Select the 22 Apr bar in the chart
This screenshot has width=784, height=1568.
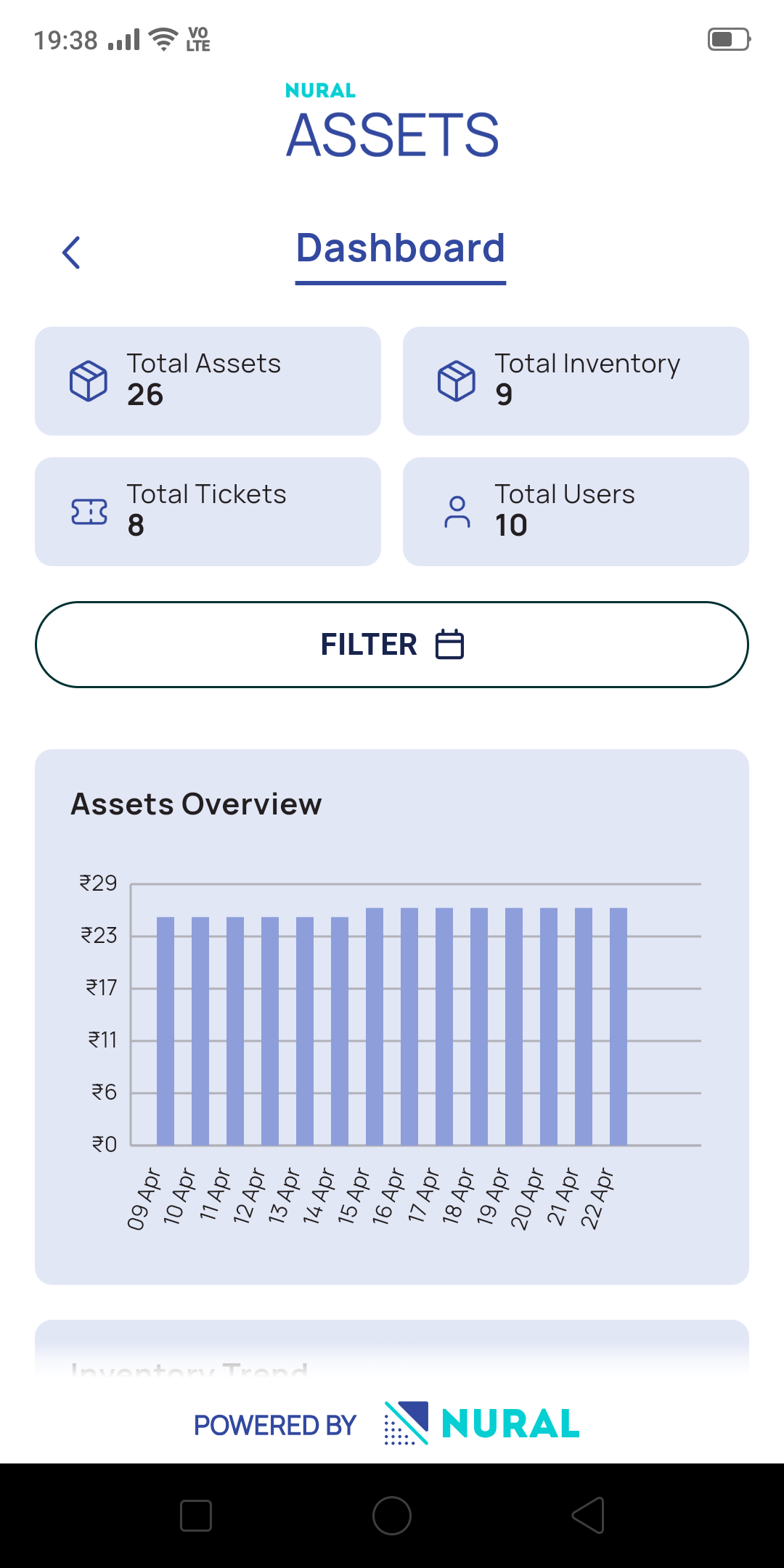618,1026
